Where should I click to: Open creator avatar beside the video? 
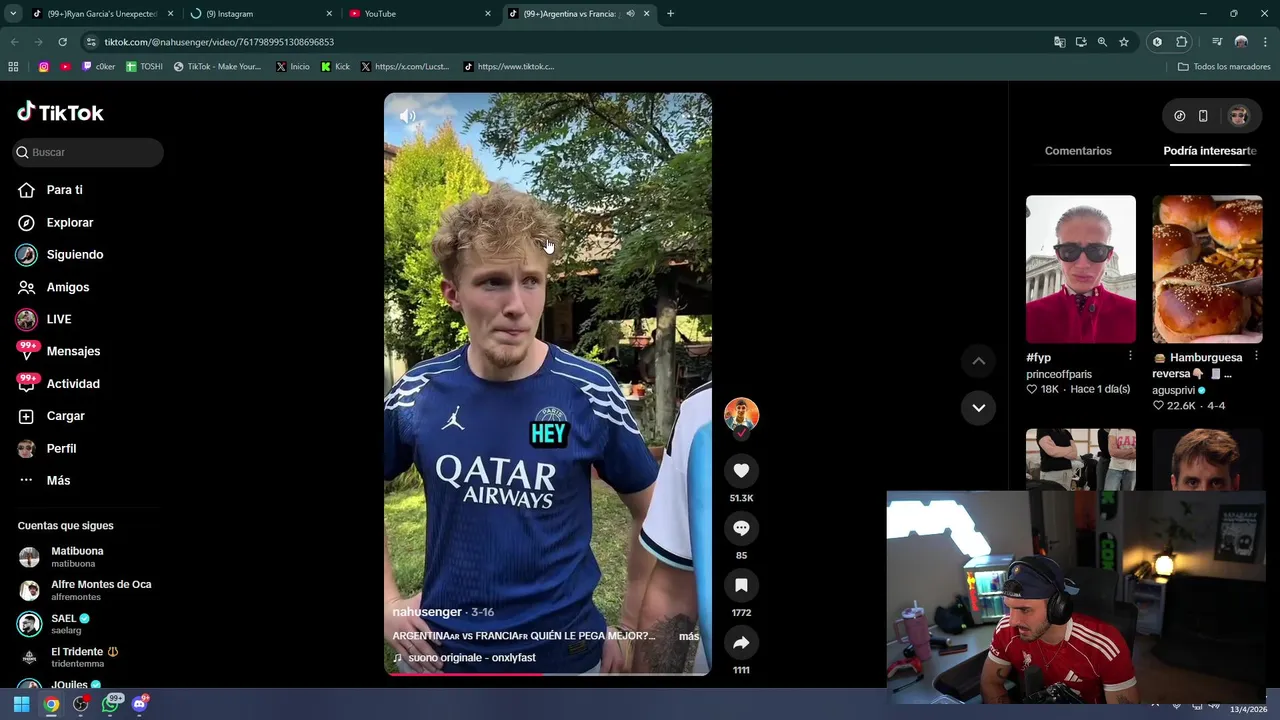click(x=741, y=415)
